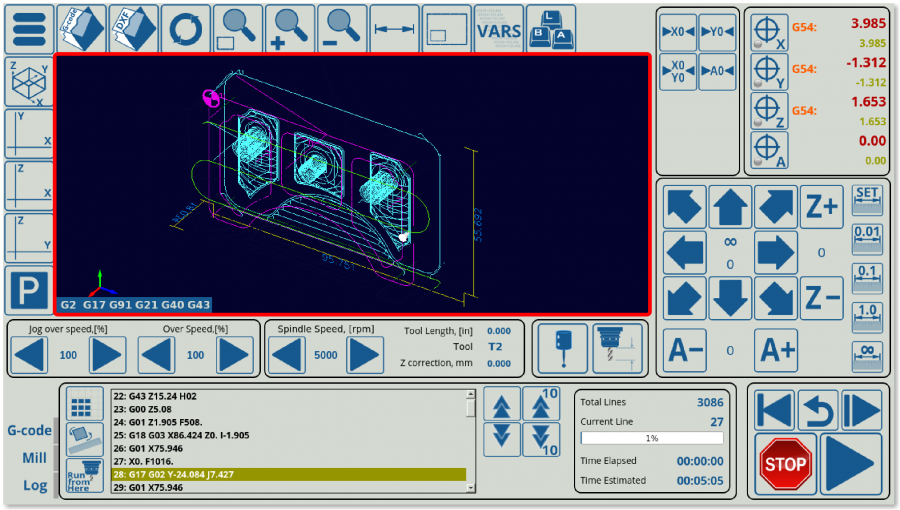This screenshot has height=510, width=900.
Task: Move down 10 G-code lines
Action: tap(541, 440)
